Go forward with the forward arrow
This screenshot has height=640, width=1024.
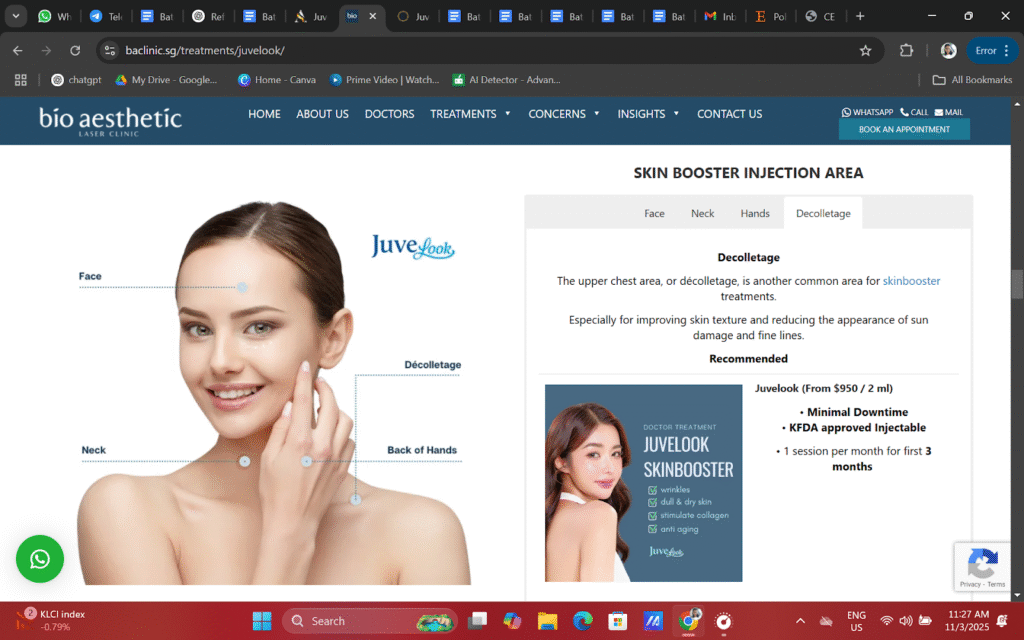[x=46, y=50]
